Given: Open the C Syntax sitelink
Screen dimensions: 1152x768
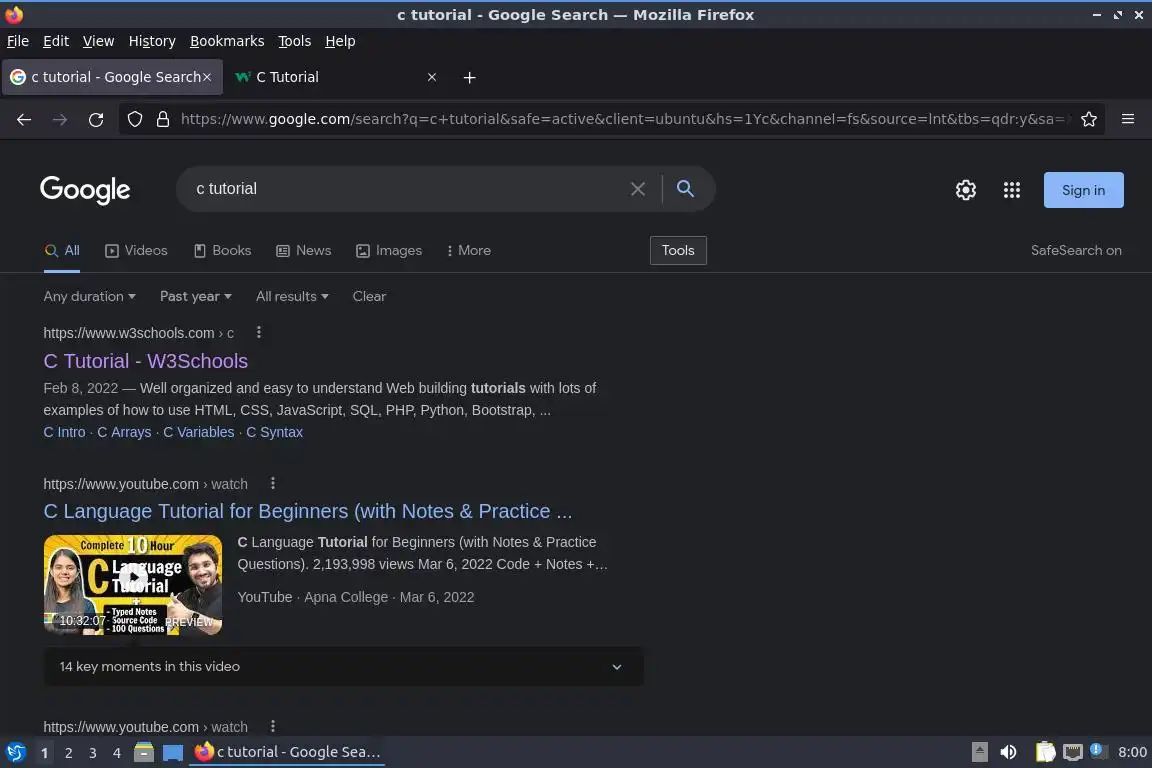Looking at the screenshot, I should point(274,432).
